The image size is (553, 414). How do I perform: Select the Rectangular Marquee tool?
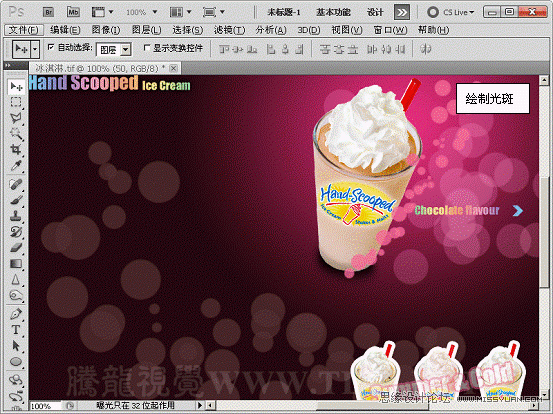tap(16, 102)
